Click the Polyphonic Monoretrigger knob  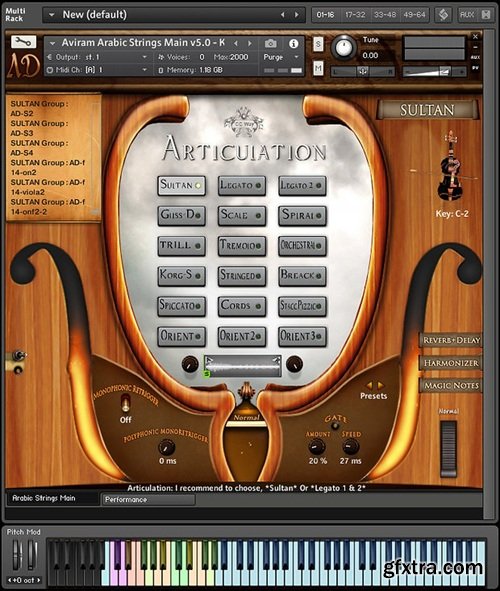click(167, 447)
